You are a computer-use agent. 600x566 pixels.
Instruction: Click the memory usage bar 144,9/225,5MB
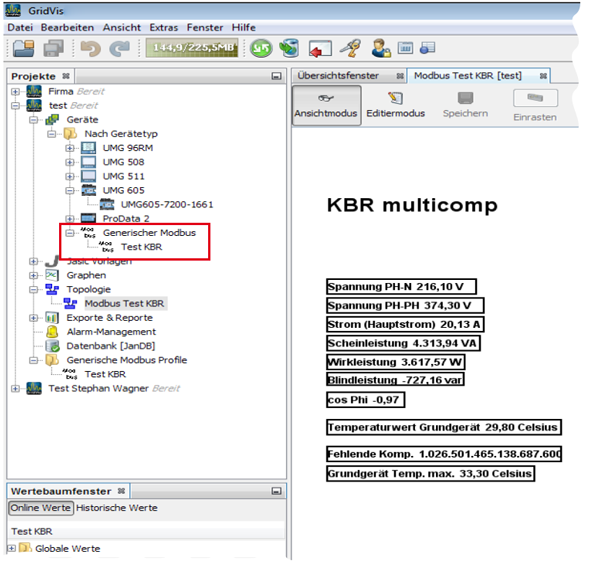191,47
